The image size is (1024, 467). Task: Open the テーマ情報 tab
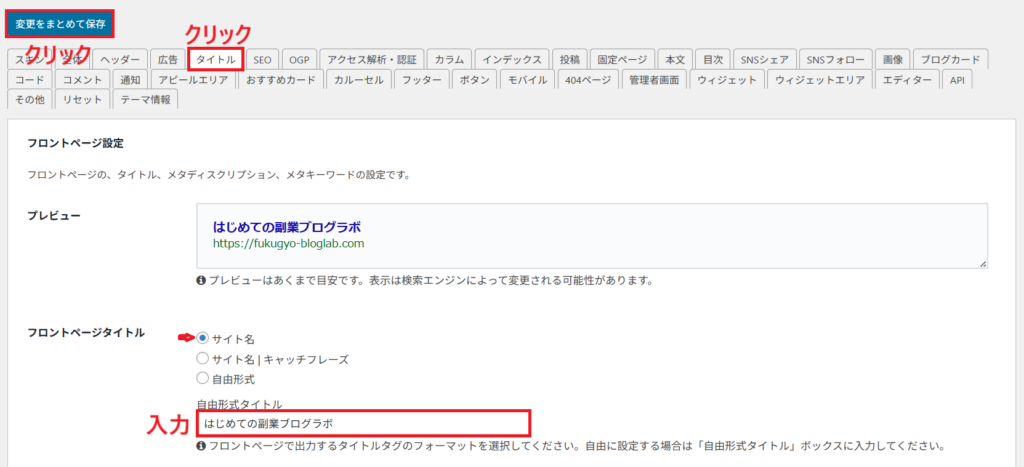point(145,100)
